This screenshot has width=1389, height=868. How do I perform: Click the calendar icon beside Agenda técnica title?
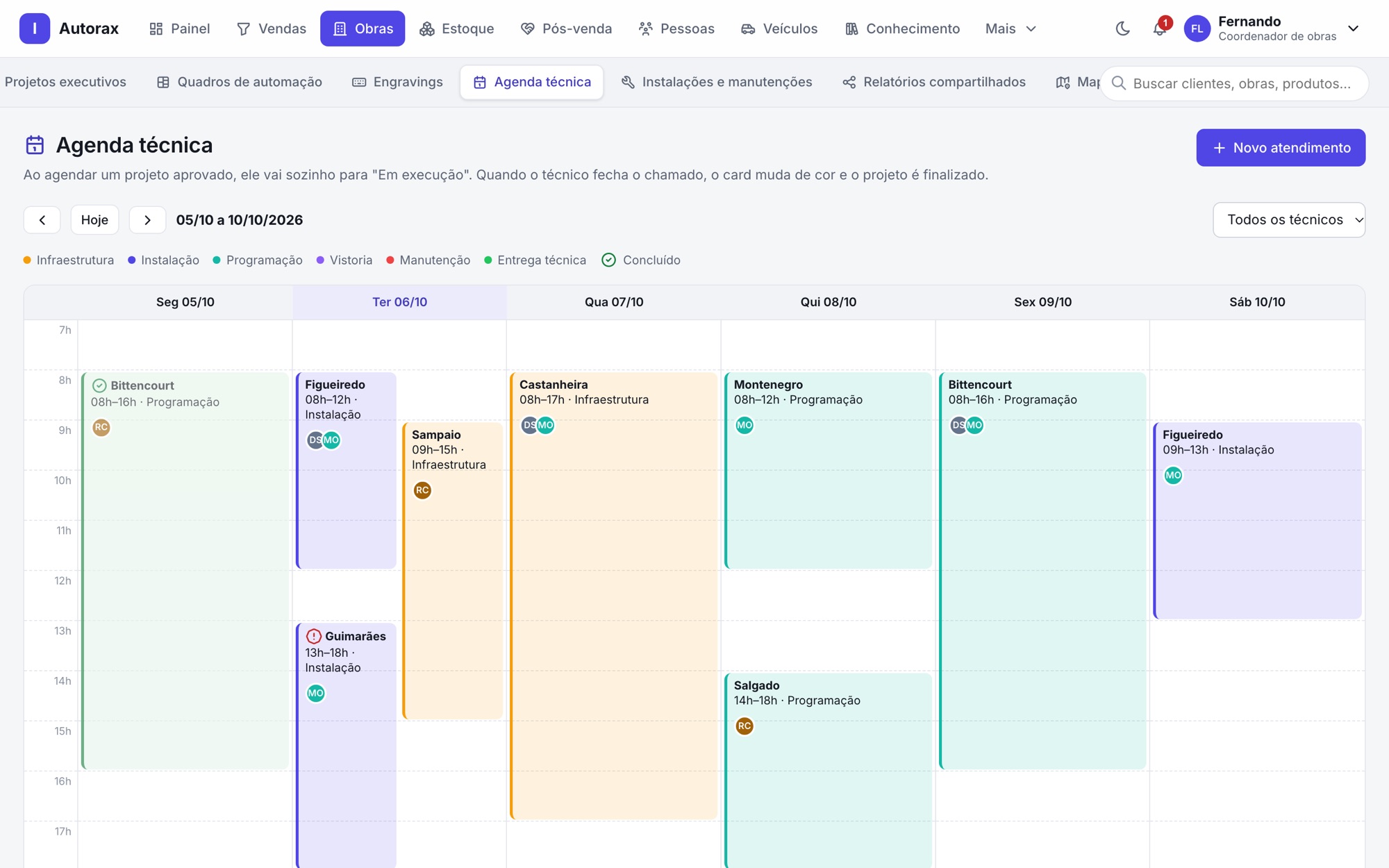tap(35, 144)
